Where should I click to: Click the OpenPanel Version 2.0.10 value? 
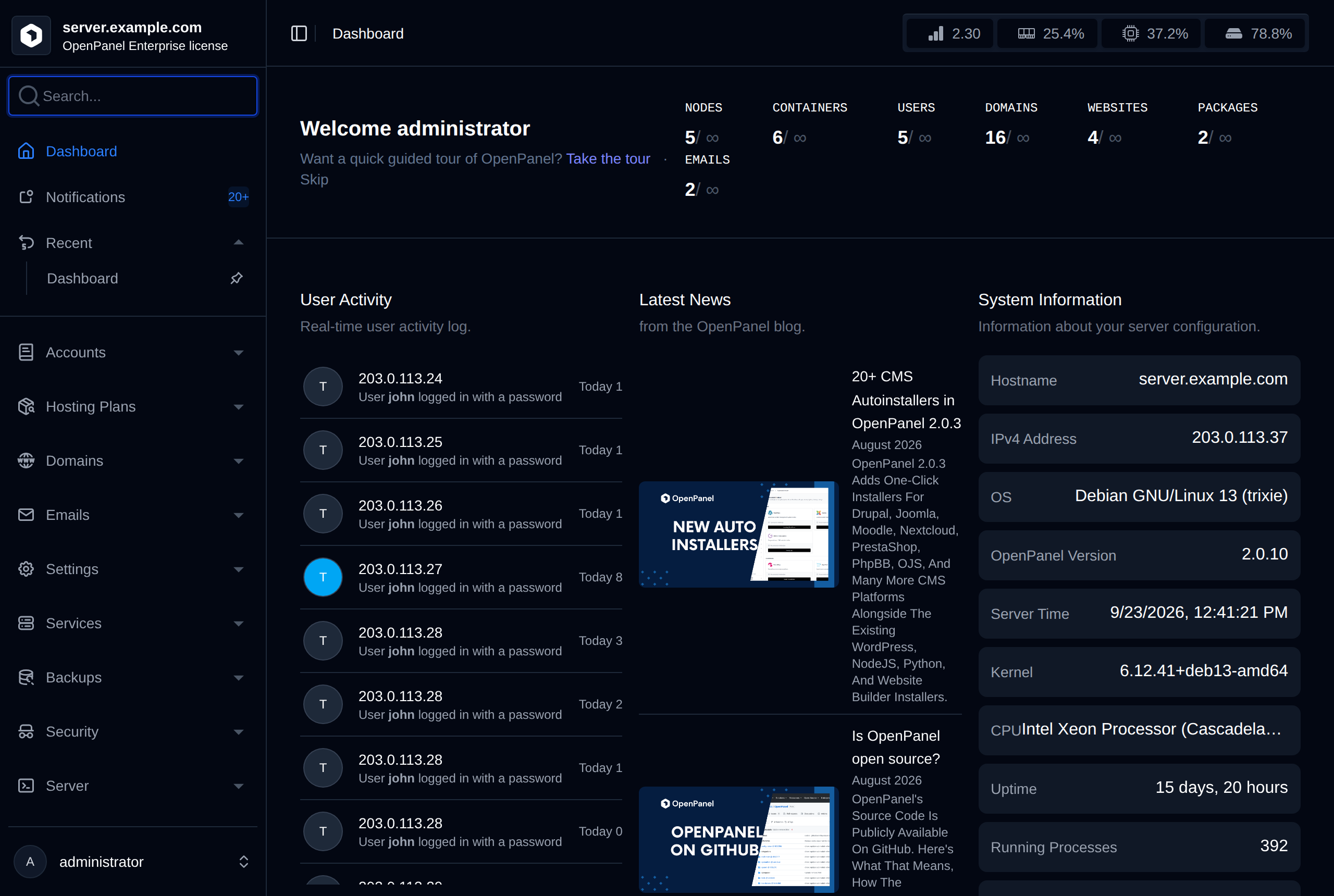[x=1264, y=554]
